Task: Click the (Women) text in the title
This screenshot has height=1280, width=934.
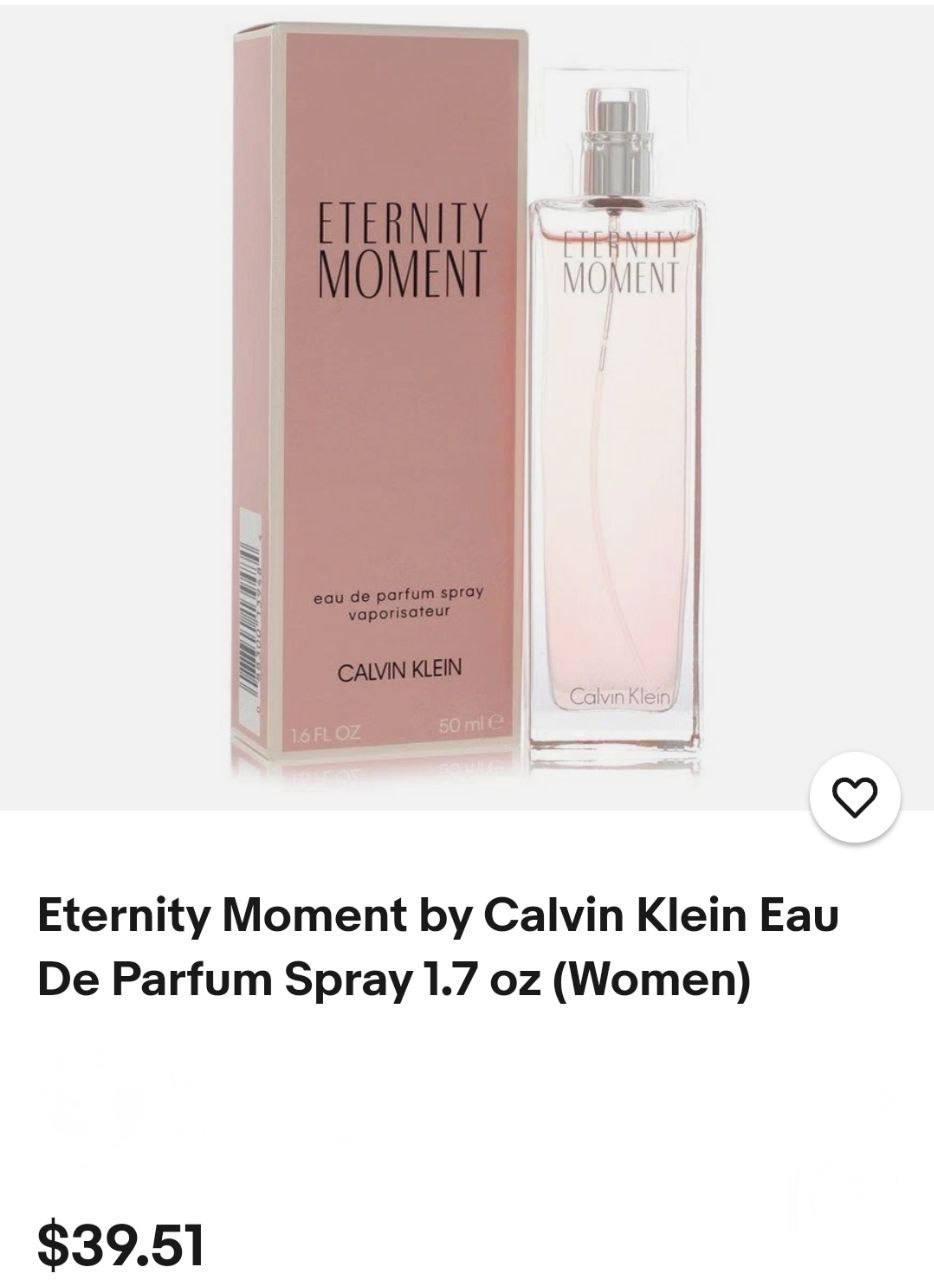Action: tap(650, 980)
